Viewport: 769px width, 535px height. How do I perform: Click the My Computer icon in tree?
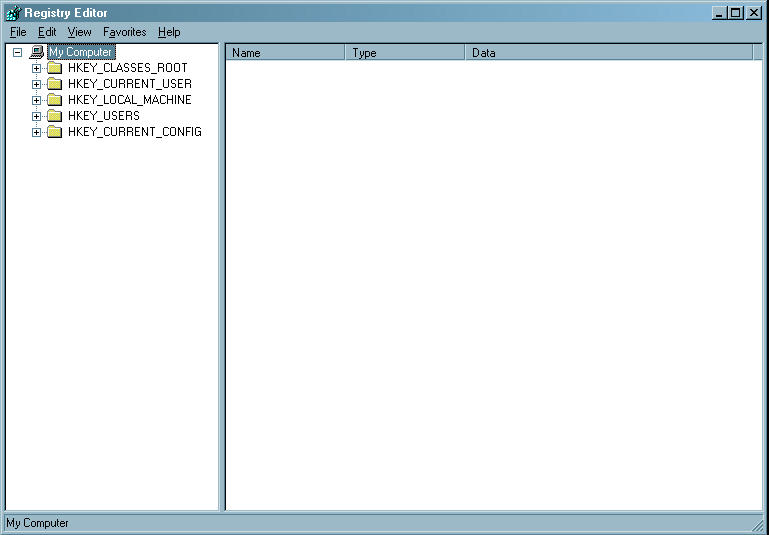tap(37, 52)
